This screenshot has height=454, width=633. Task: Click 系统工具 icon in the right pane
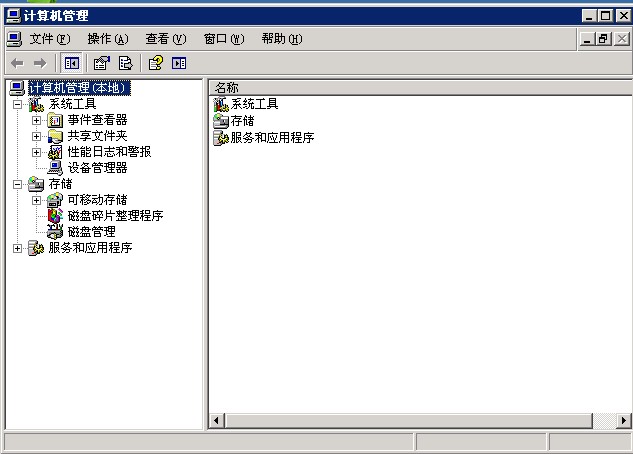click(221, 105)
